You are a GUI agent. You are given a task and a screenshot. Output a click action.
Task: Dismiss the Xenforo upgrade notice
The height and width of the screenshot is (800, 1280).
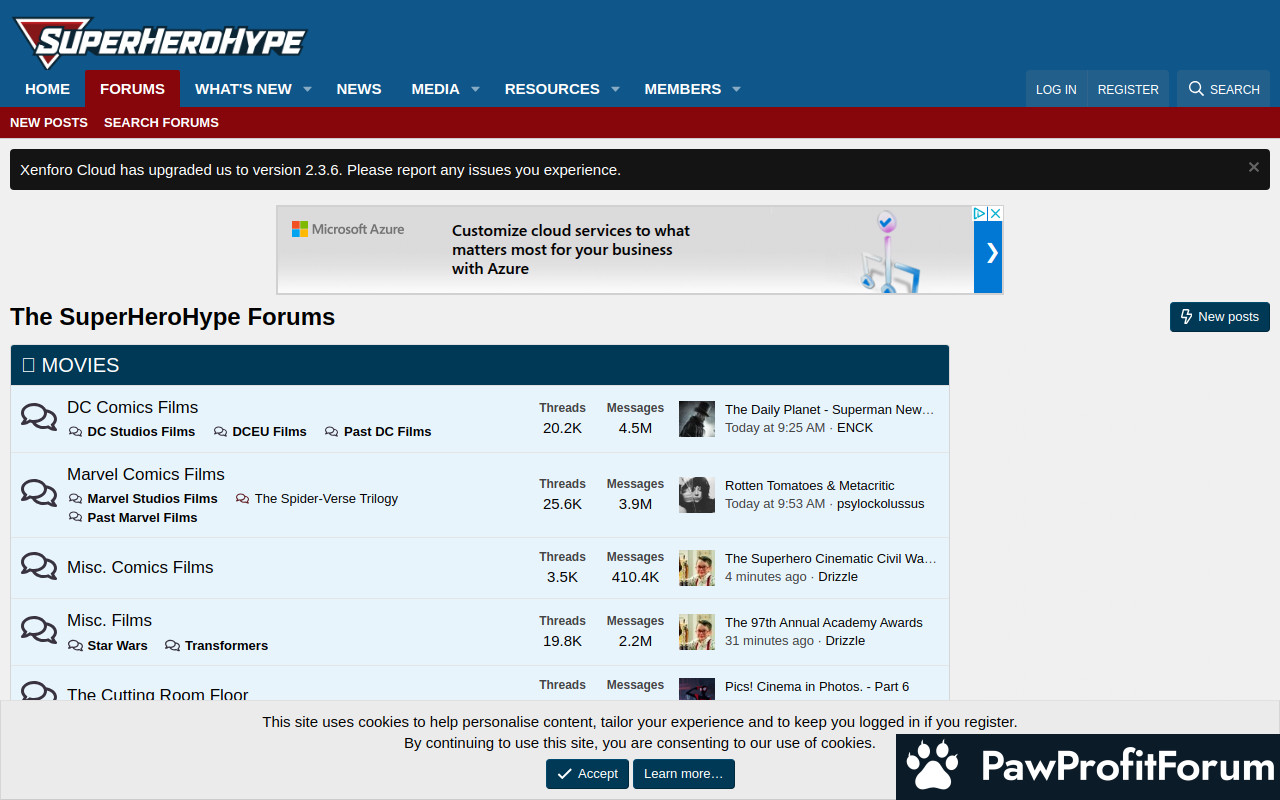(x=1254, y=167)
